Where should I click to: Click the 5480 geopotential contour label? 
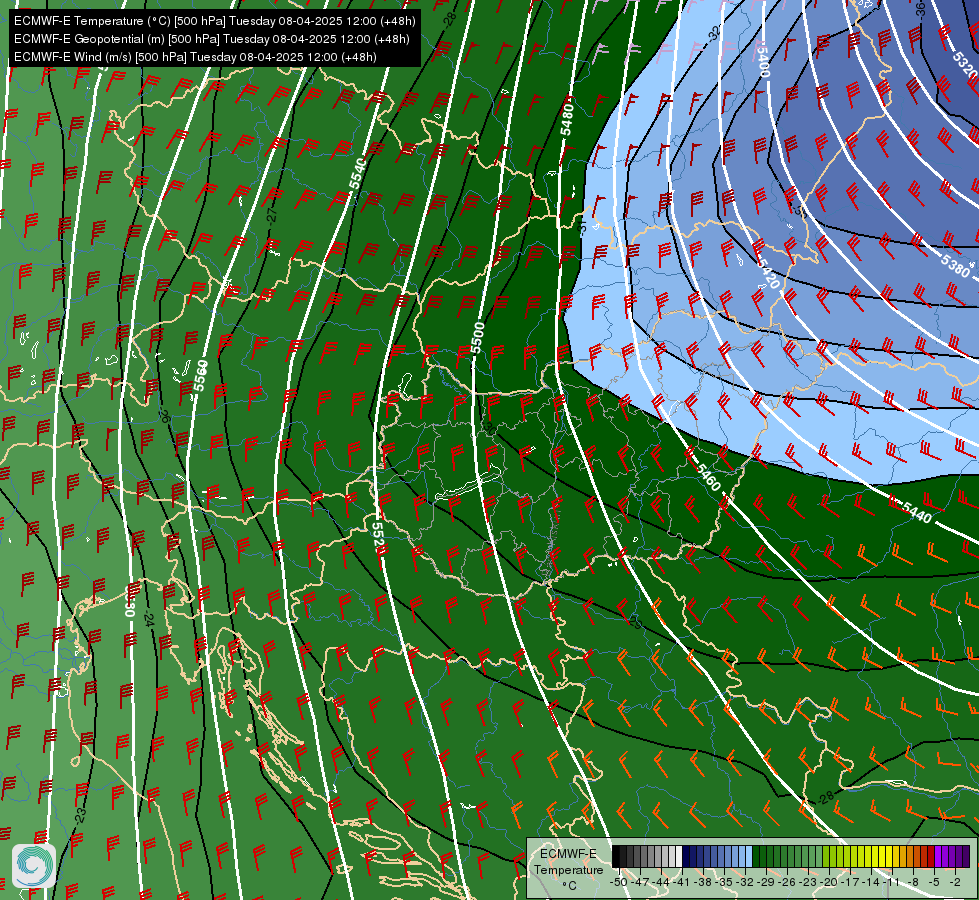pos(567,120)
